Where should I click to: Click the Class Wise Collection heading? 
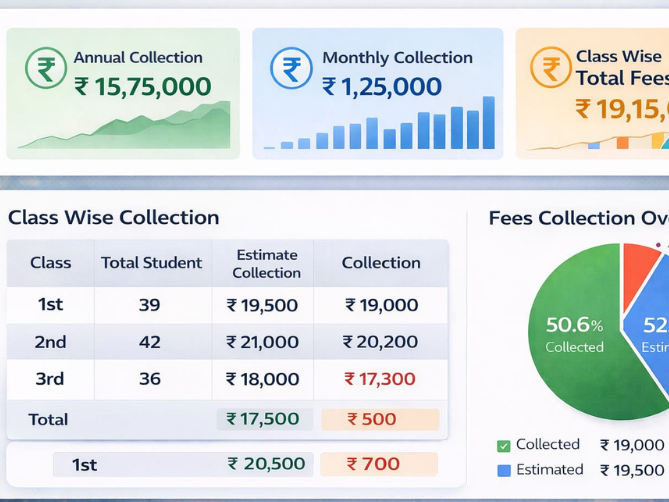coord(113,218)
